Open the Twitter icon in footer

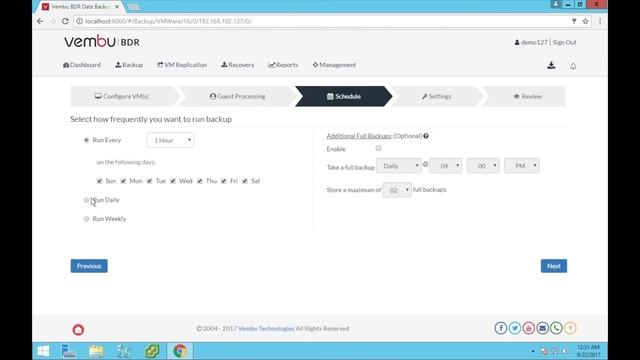coord(515,328)
